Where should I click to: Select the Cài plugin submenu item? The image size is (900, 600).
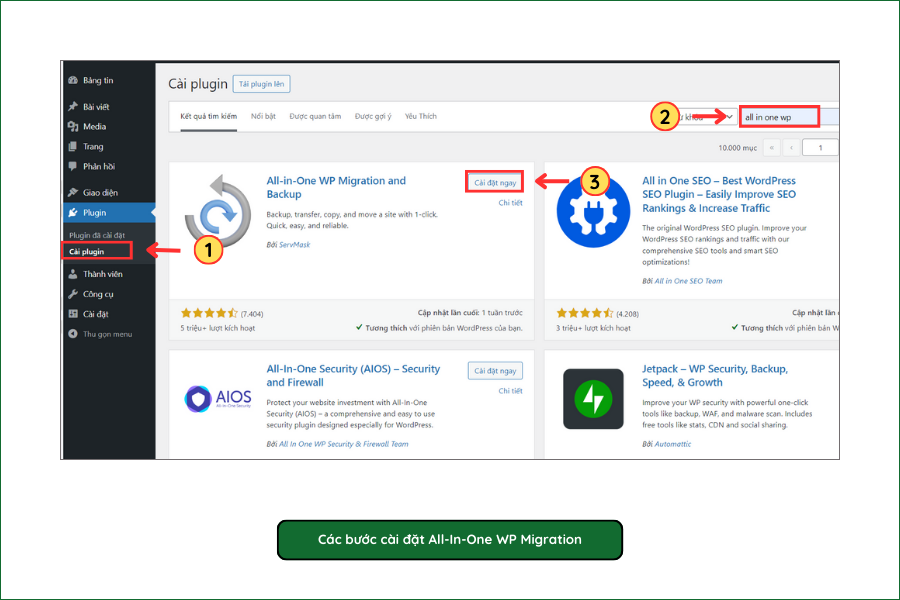click(x=87, y=251)
